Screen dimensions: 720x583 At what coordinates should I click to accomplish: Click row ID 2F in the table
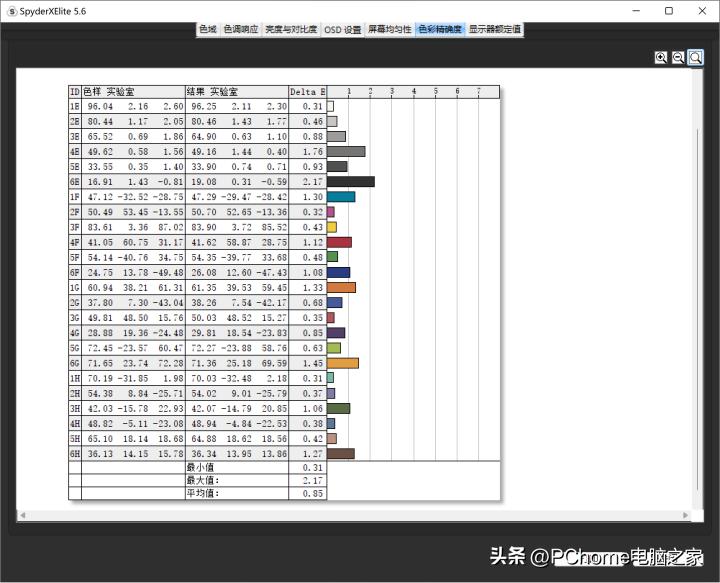point(75,212)
